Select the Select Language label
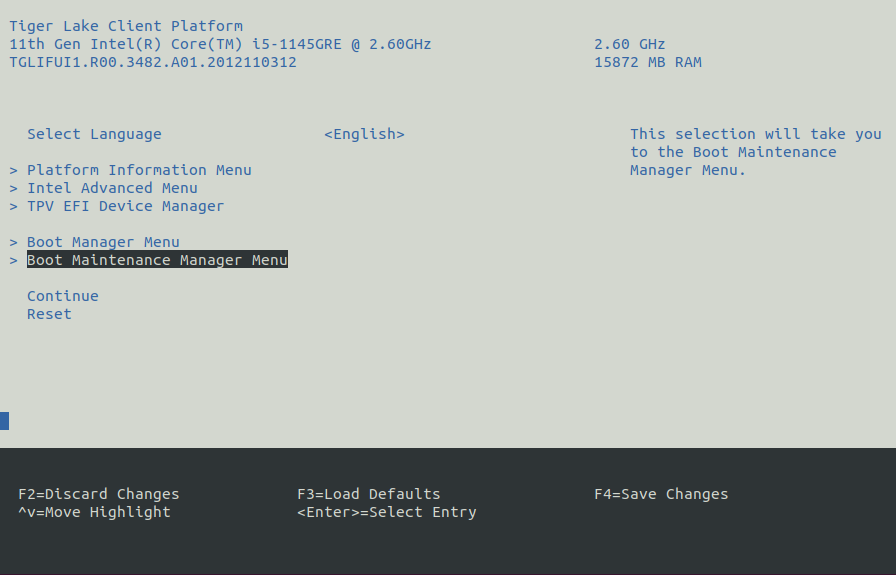 point(94,134)
